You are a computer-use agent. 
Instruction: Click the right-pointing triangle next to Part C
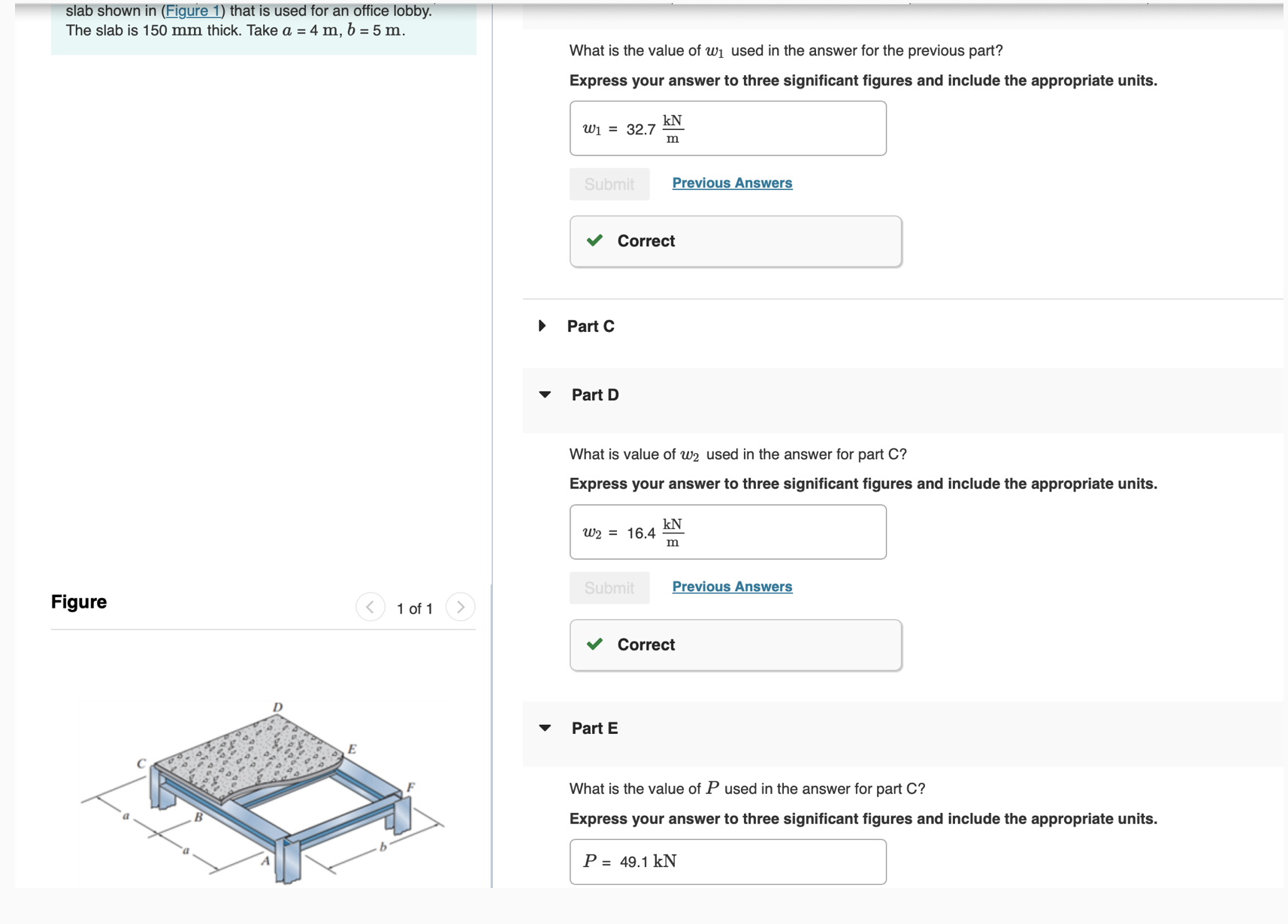[x=541, y=326]
